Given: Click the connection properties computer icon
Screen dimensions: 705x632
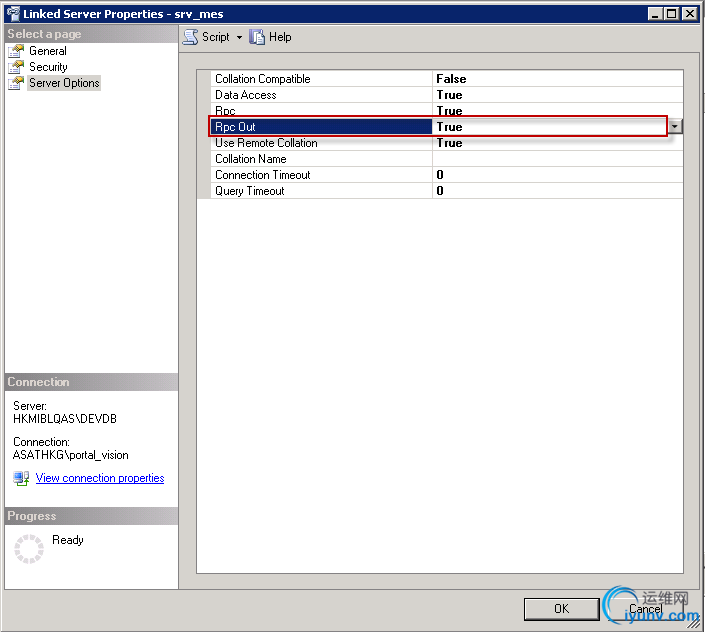Looking at the screenshot, I should click(21, 478).
